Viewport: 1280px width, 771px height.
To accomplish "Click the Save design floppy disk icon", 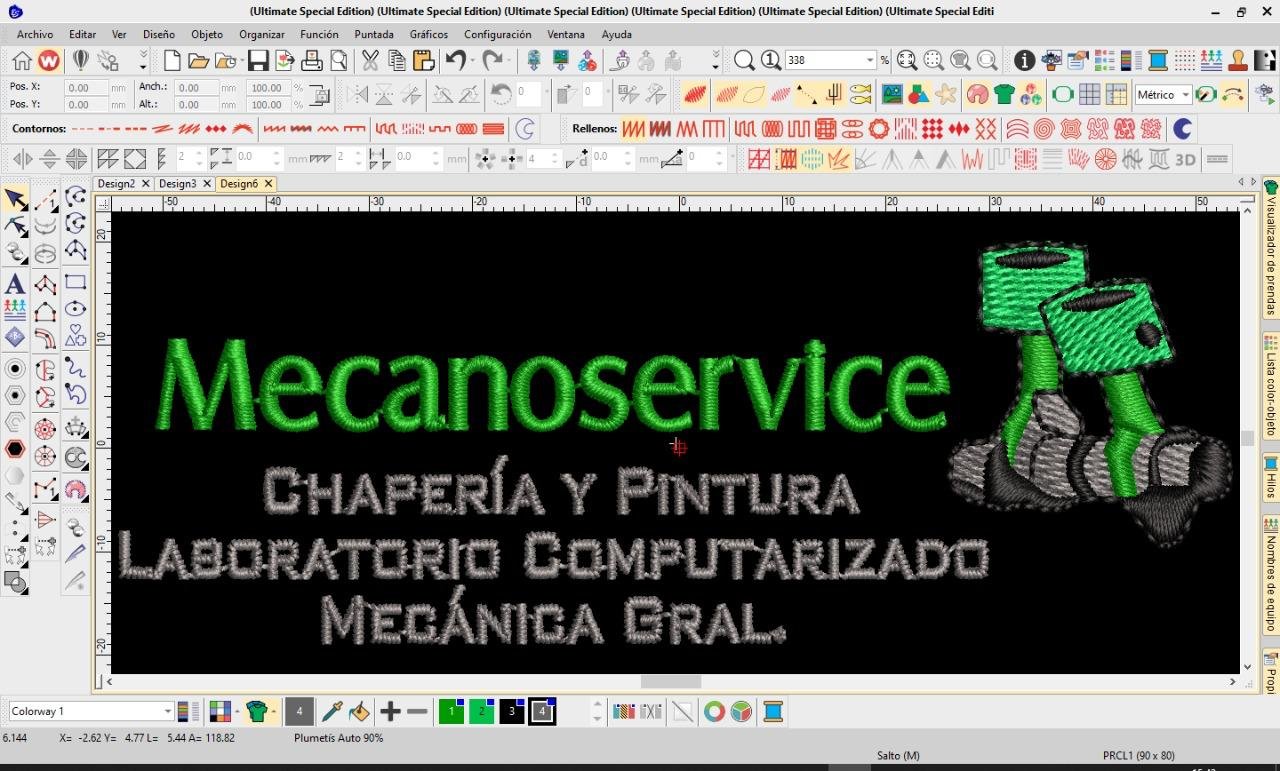I will pos(258,61).
